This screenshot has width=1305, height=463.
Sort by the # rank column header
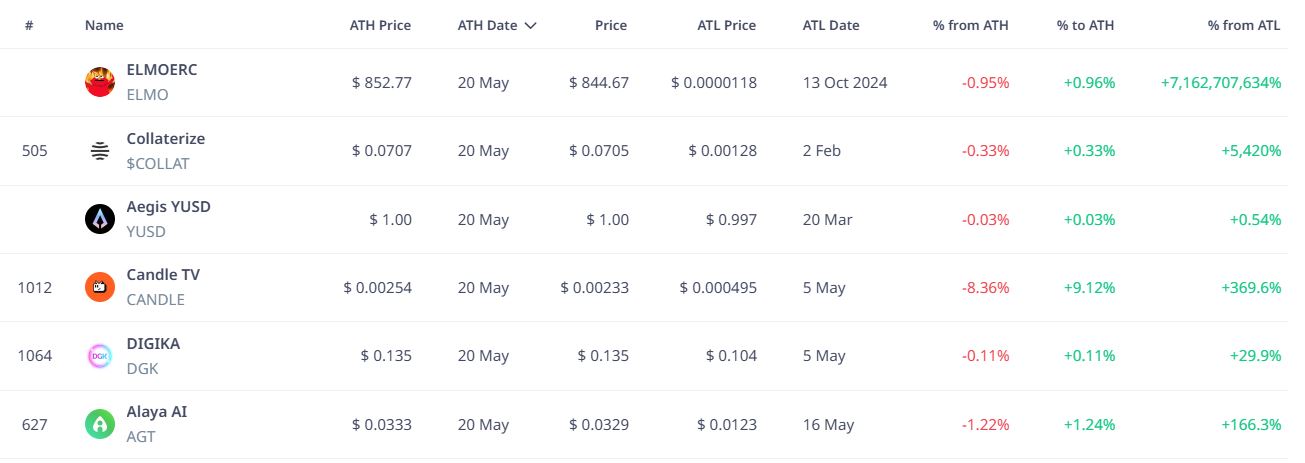(29, 25)
